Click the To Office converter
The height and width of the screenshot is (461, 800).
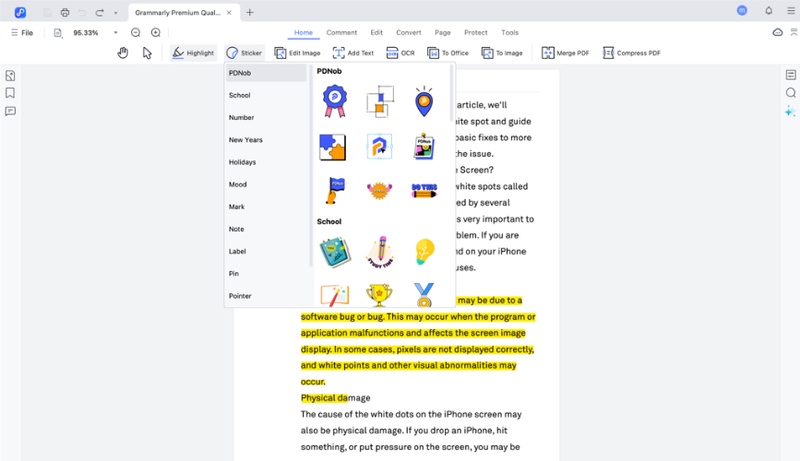(x=447, y=53)
